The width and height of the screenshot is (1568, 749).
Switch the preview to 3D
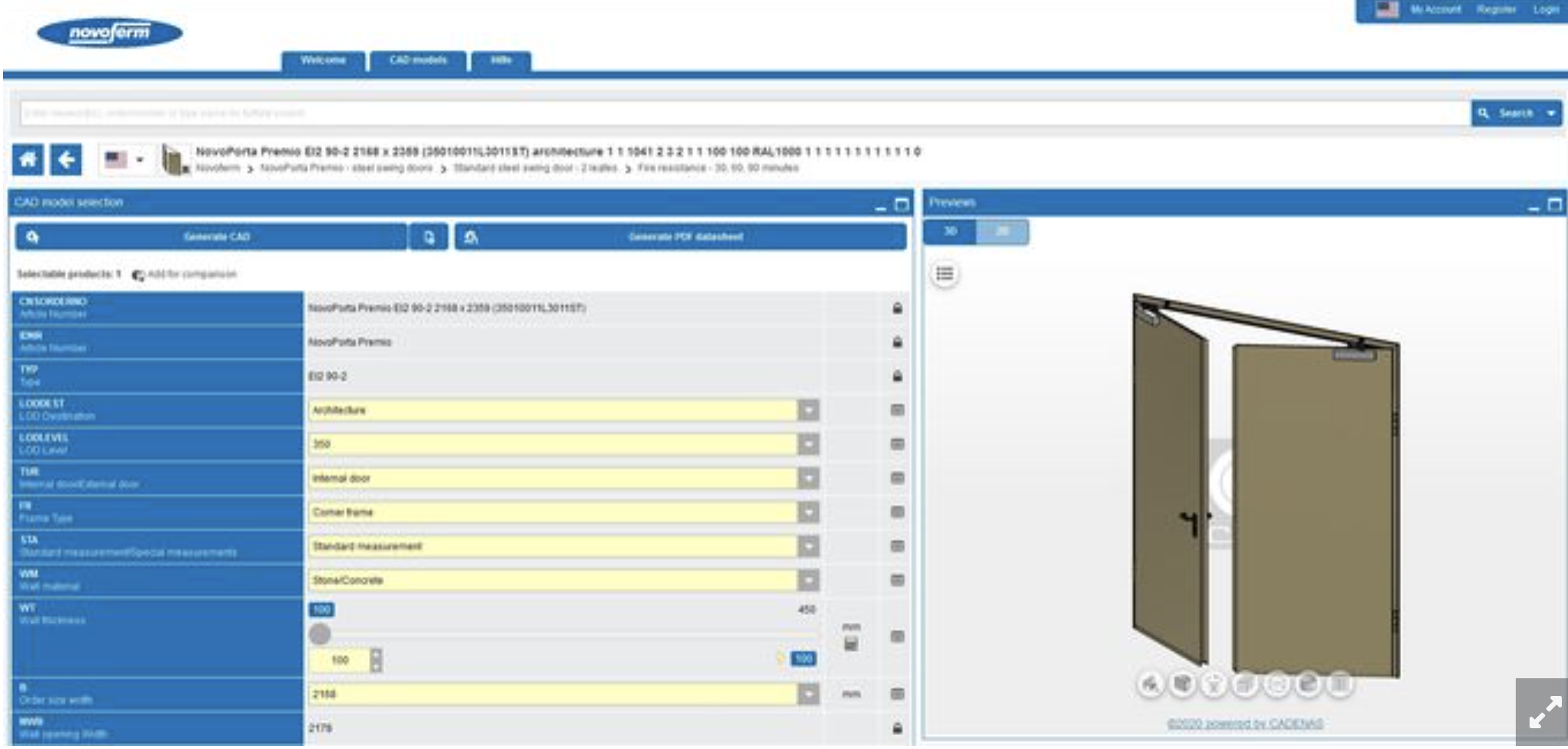(950, 231)
